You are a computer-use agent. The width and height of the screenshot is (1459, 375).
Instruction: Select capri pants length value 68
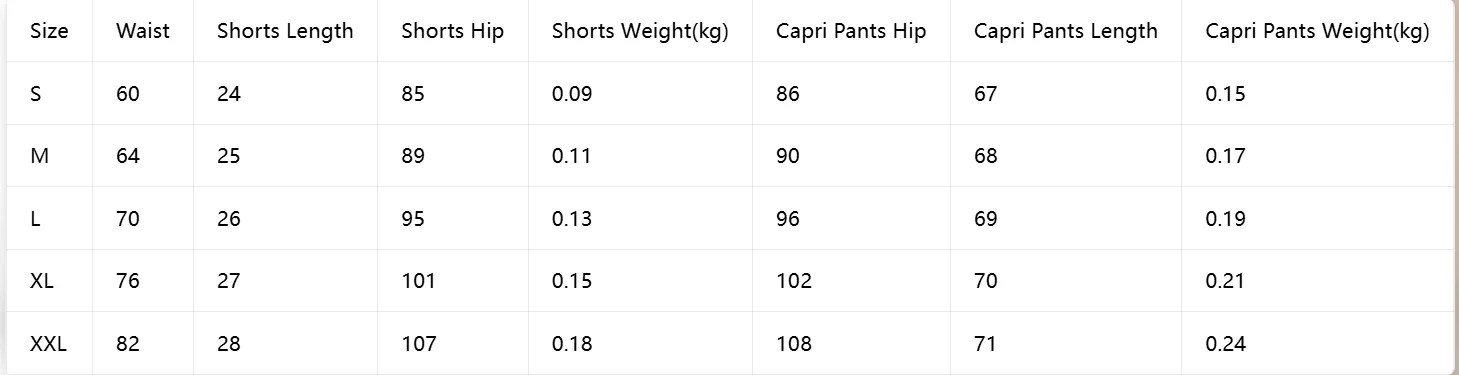point(986,156)
